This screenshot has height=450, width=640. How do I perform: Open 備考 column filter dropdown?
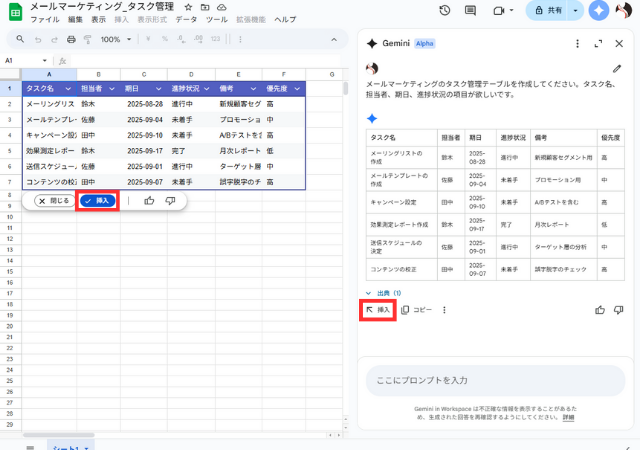[x=253, y=89]
